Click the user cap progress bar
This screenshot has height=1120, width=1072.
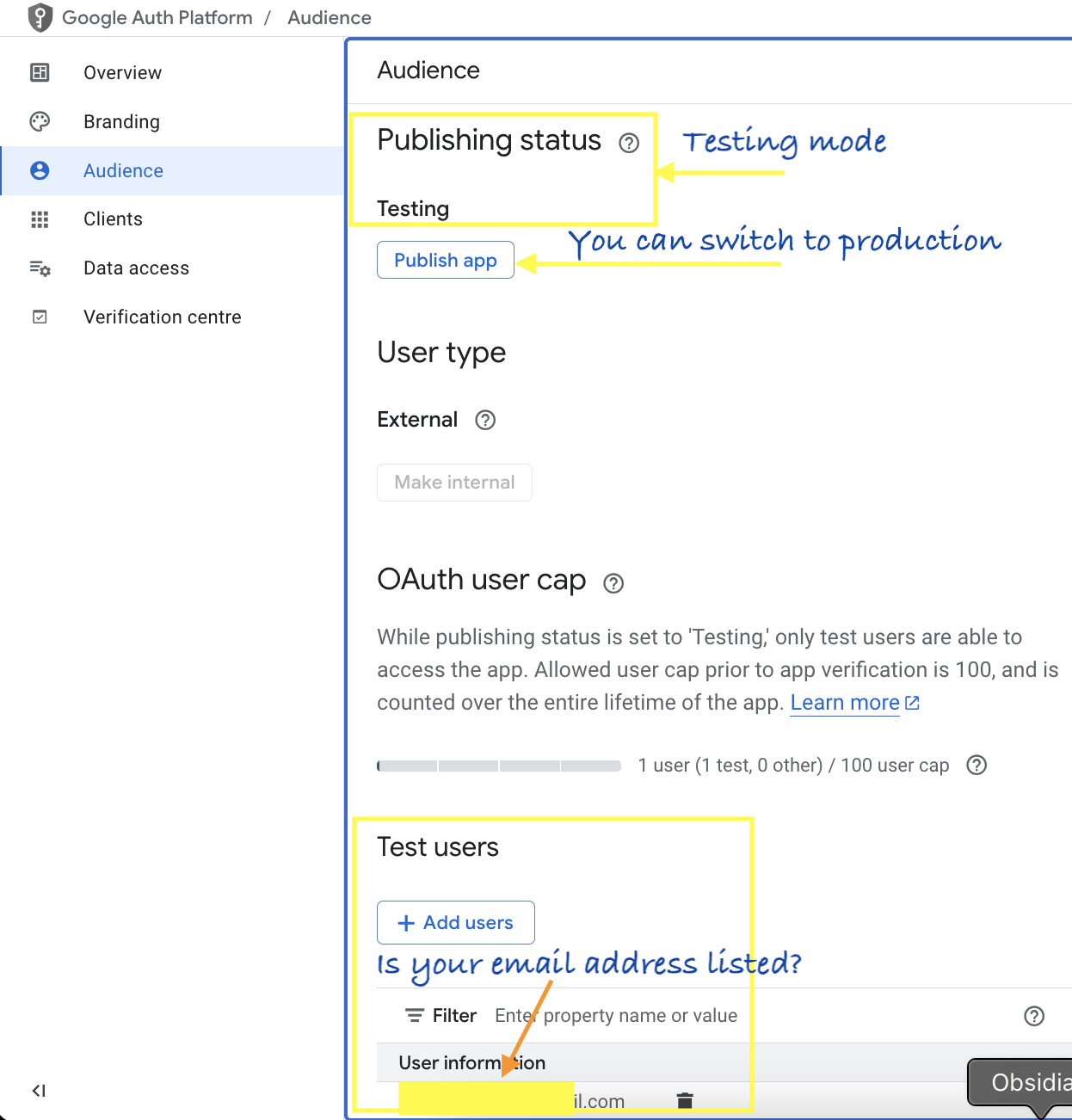point(498,765)
